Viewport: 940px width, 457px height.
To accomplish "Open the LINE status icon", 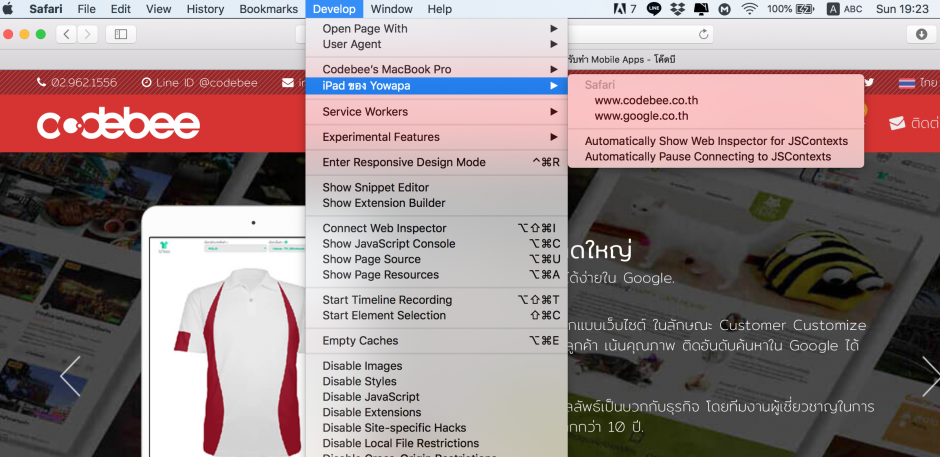I will click(x=653, y=8).
